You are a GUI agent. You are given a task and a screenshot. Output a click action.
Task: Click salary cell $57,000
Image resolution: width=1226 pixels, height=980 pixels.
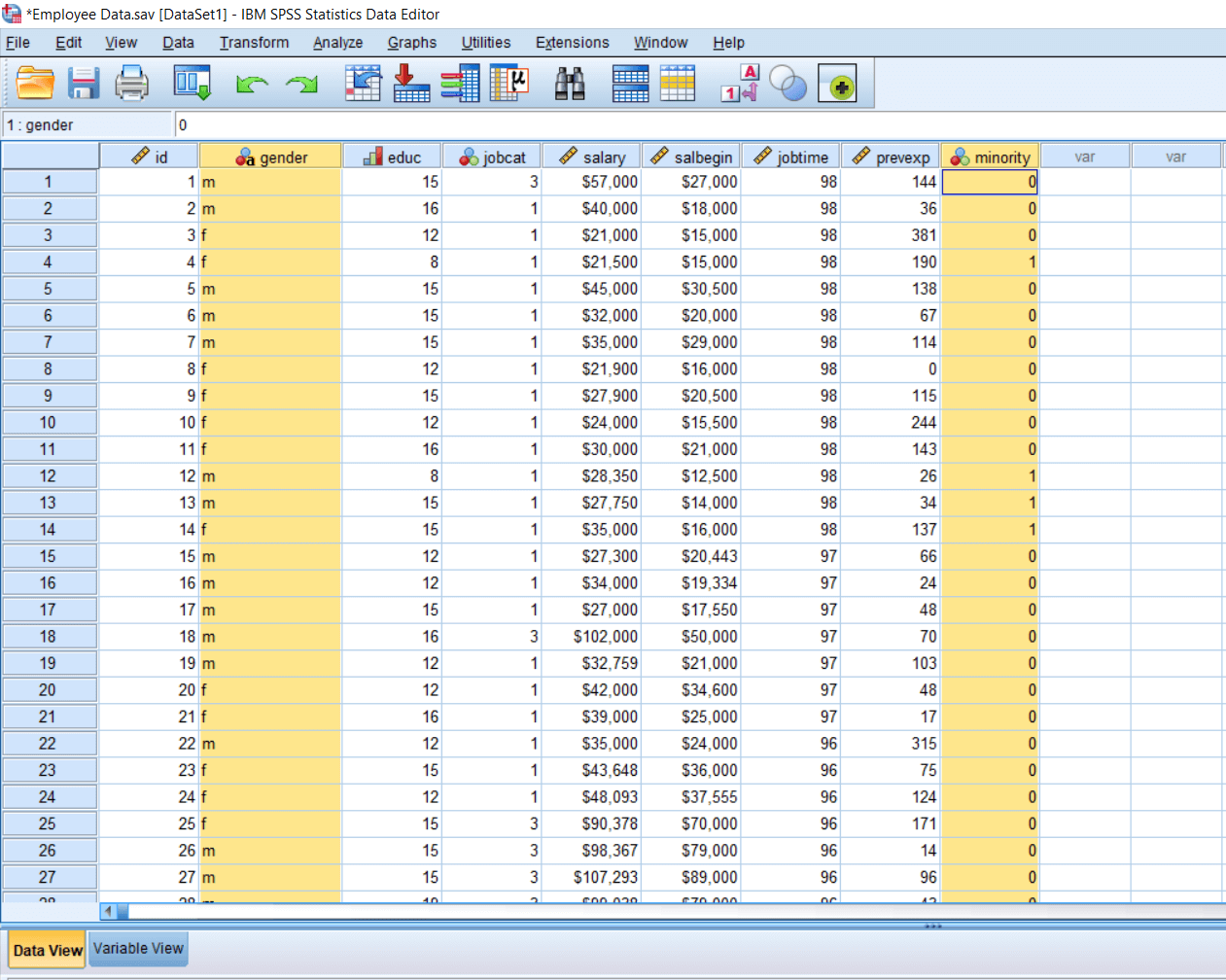[x=591, y=182]
